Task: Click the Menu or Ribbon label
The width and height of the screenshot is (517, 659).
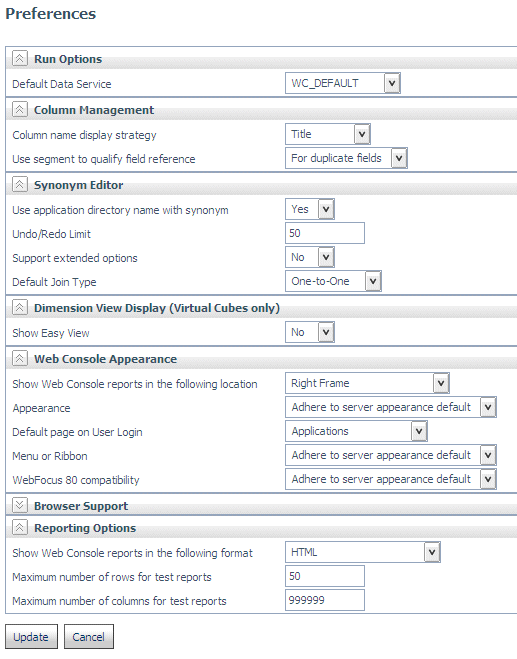Action: click(50, 456)
